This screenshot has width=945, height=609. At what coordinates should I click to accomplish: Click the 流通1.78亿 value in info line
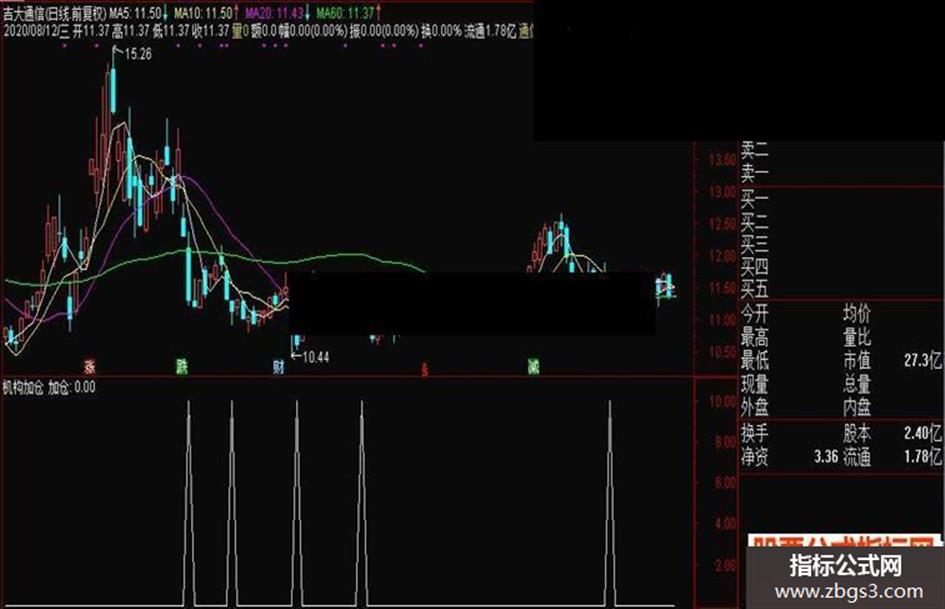491,31
